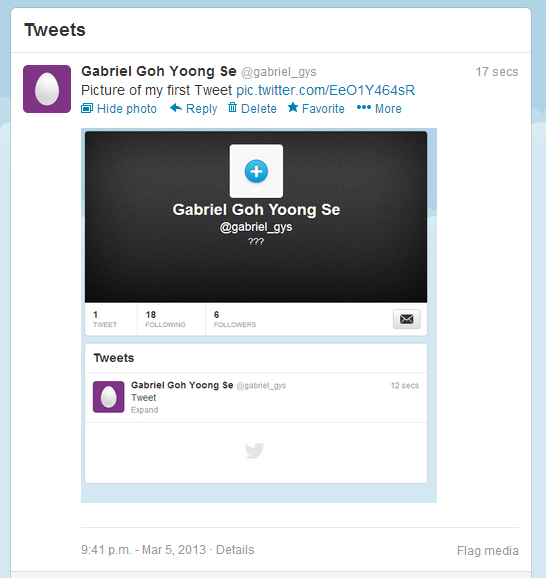546x578 pixels.
Task: Click the white @gabriel_gys handle on the dark profile header
Action: pyautogui.click(x=256, y=227)
